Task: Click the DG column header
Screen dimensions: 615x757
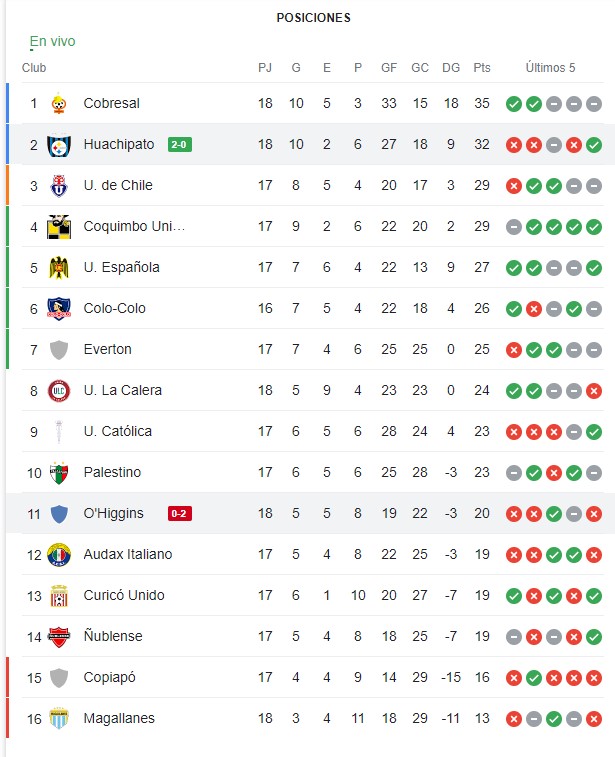Action: pyautogui.click(x=451, y=68)
